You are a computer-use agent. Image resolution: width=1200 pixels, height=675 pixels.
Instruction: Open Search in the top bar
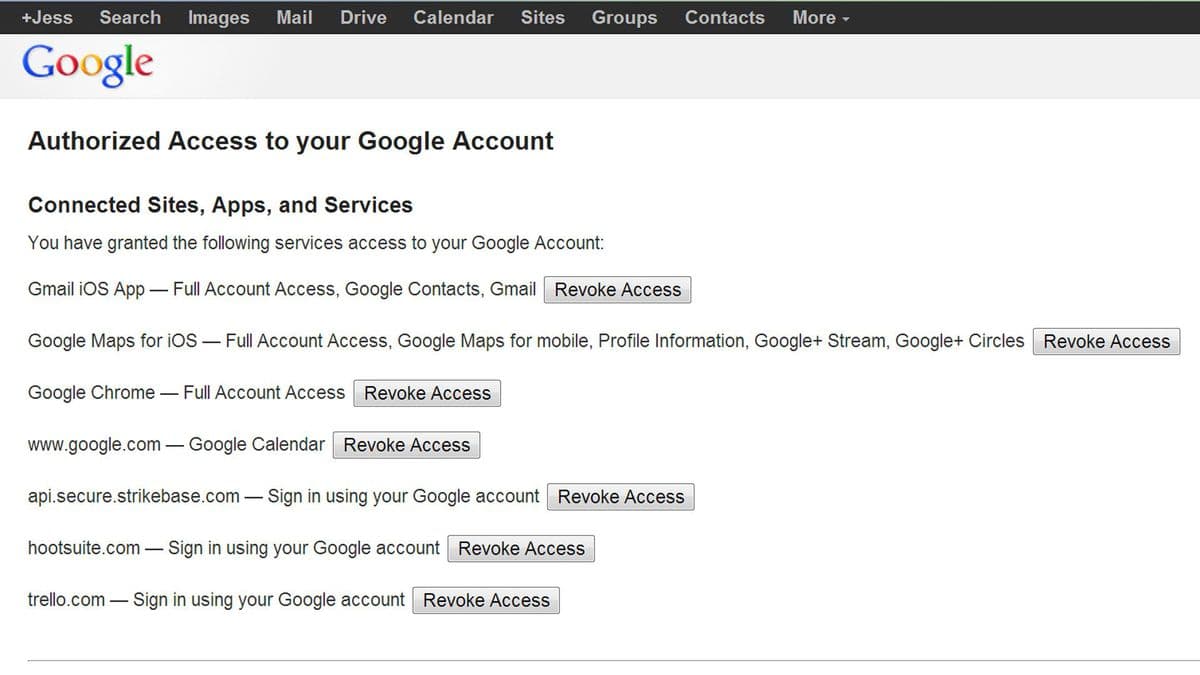click(x=130, y=17)
